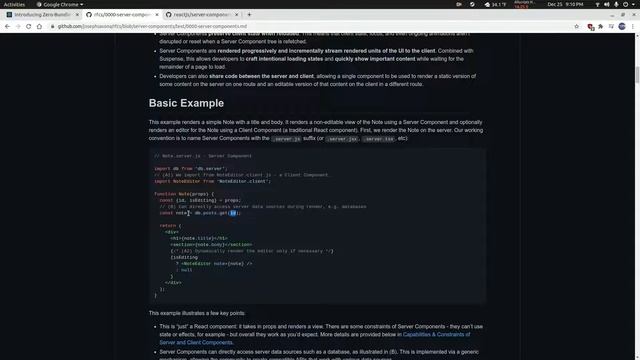Click inside the Note.server.js code block
The width and height of the screenshot is (640, 360).
[x=317, y=226]
